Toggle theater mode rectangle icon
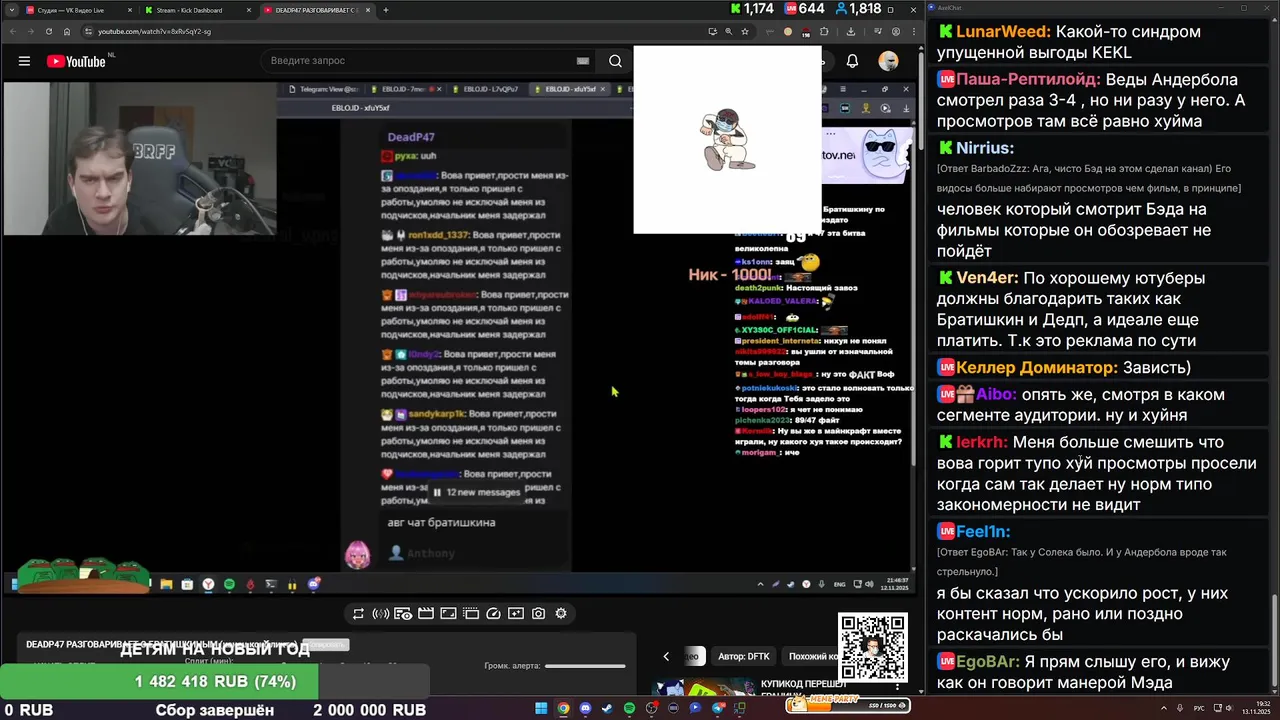The width and height of the screenshot is (1280, 720). pyautogui.click(x=448, y=614)
